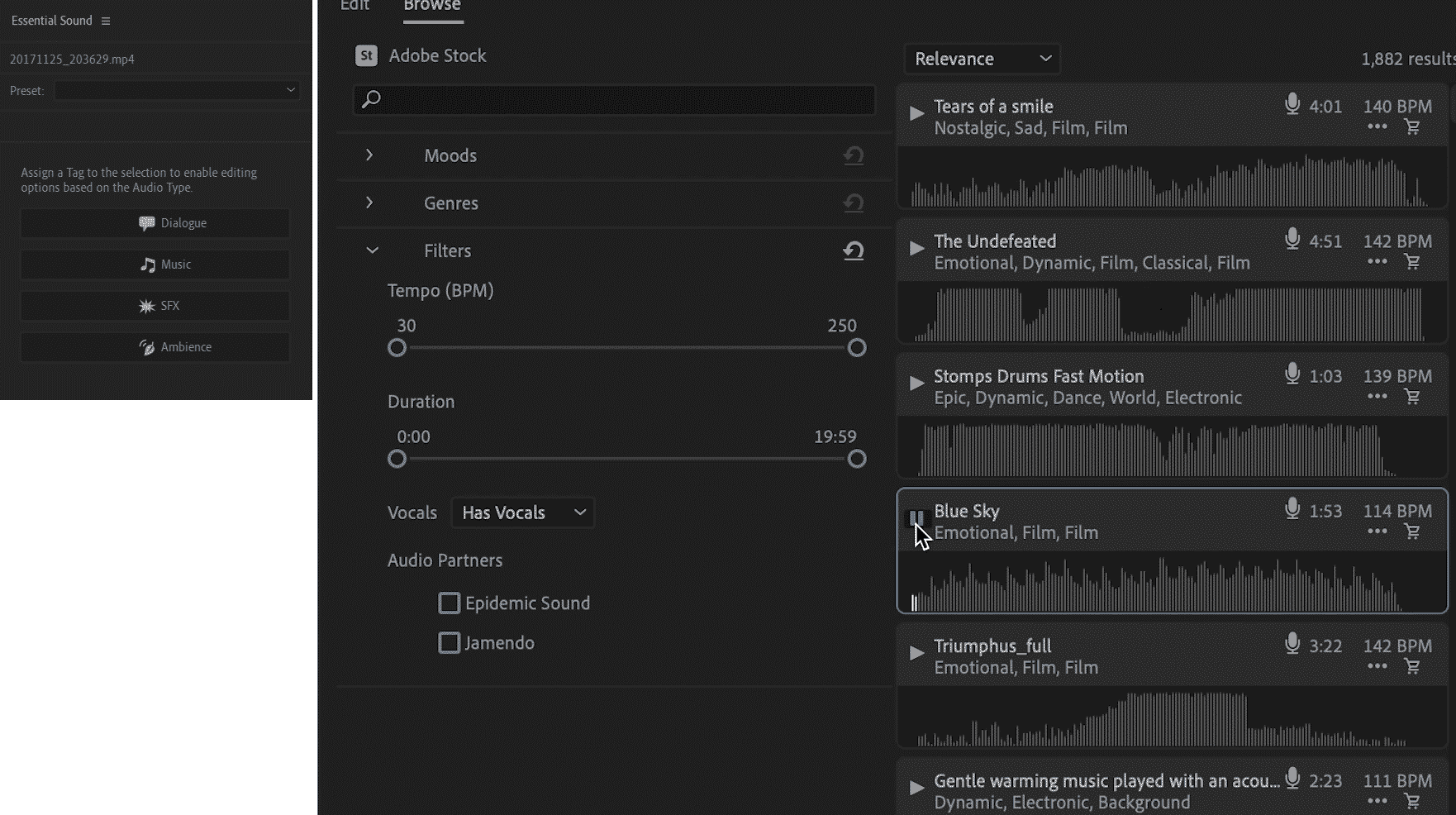Screen dimensions: 1456x815
Task: Open more options for Tears of a smile
Action: point(1377,126)
